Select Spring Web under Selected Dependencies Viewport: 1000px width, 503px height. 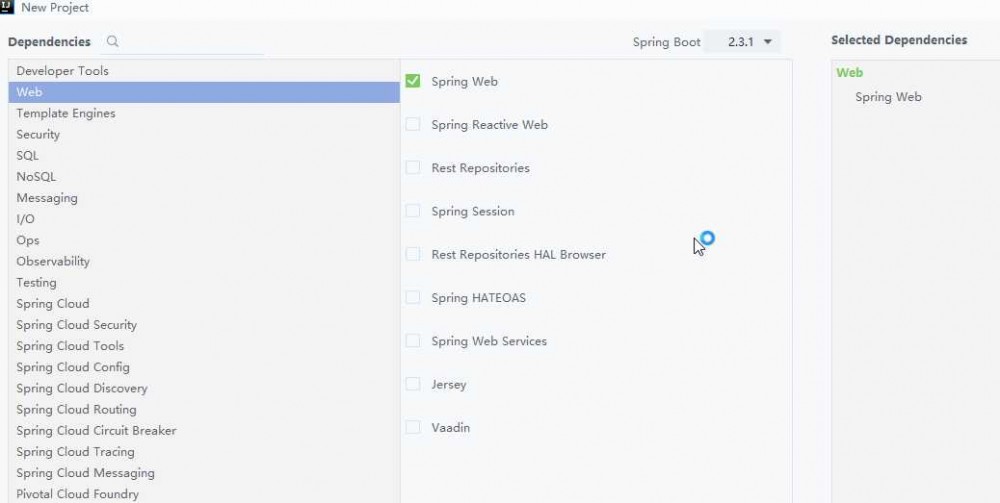point(888,97)
